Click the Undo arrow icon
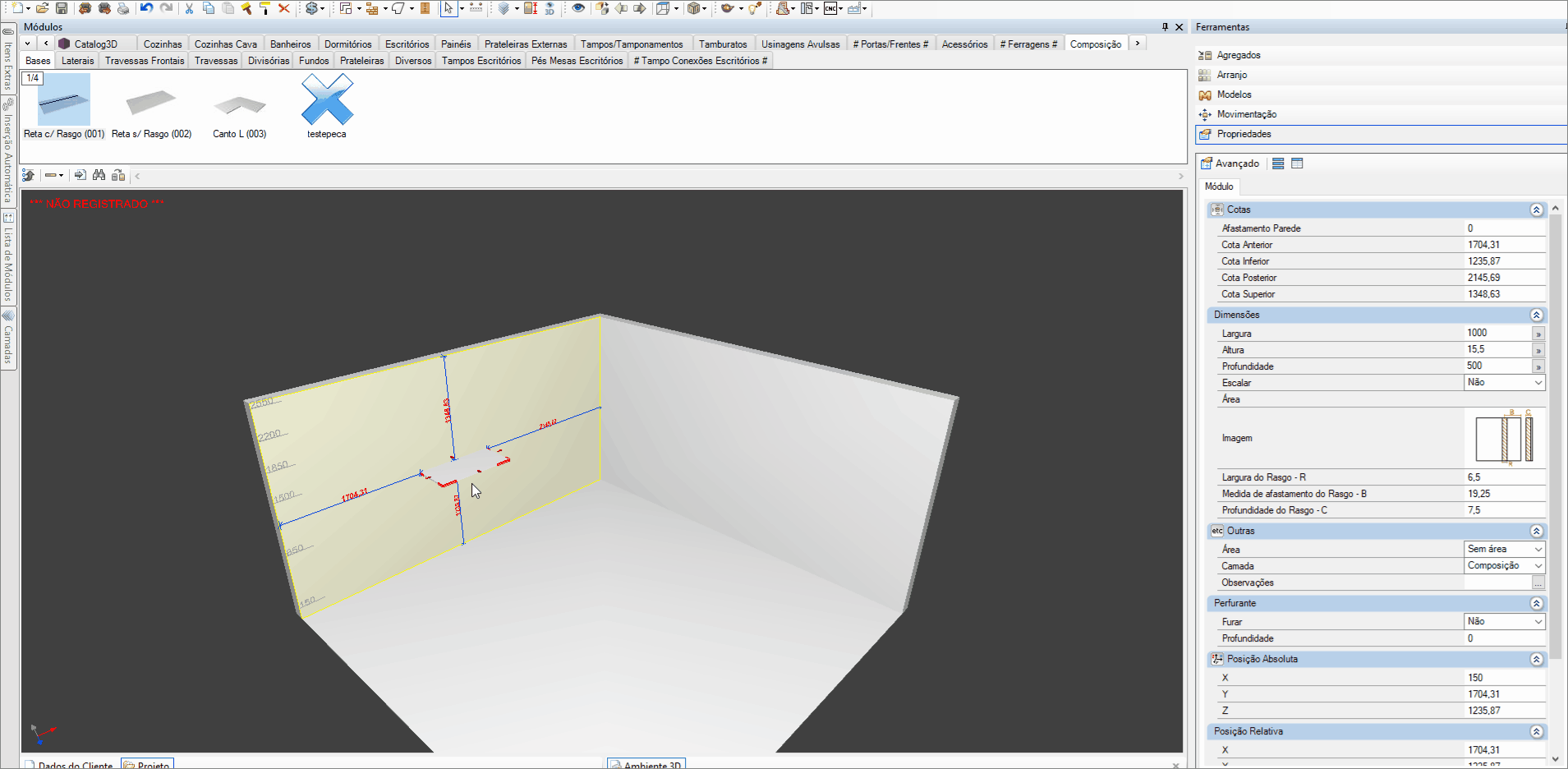 coord(146,8)
